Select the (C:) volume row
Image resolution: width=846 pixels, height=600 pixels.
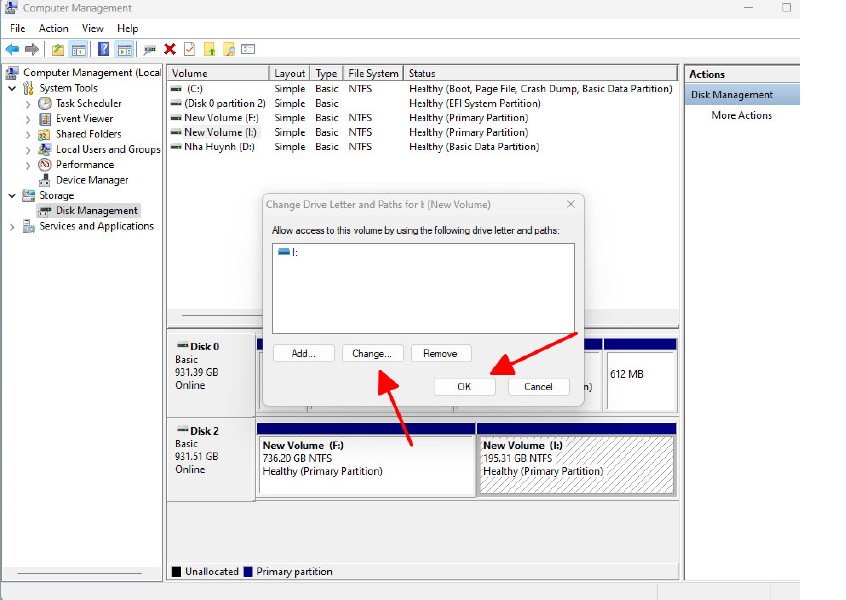pyautogui.click(x=422, y=88)
